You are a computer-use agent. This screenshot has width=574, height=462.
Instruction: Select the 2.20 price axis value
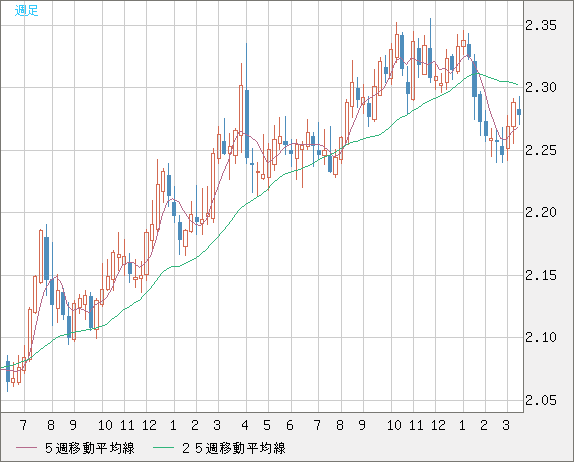click(x=541, y=212)
